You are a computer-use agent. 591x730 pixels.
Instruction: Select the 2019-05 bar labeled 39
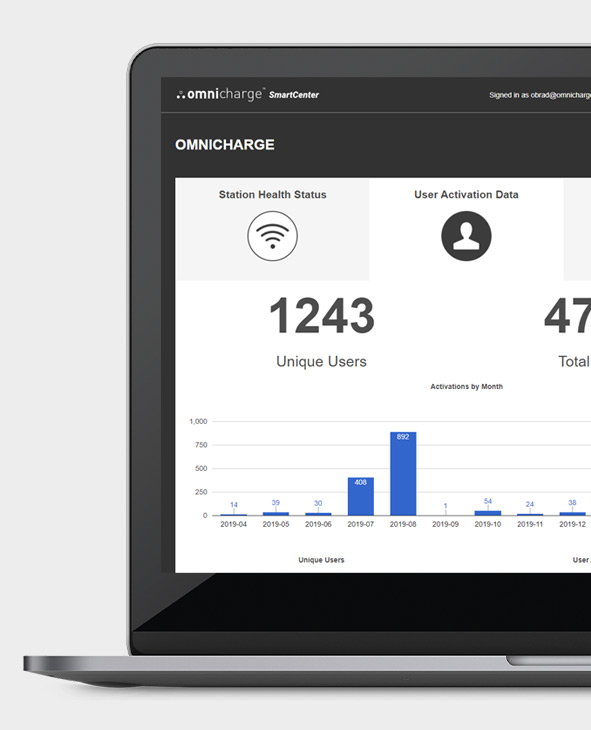coord(276,514)
